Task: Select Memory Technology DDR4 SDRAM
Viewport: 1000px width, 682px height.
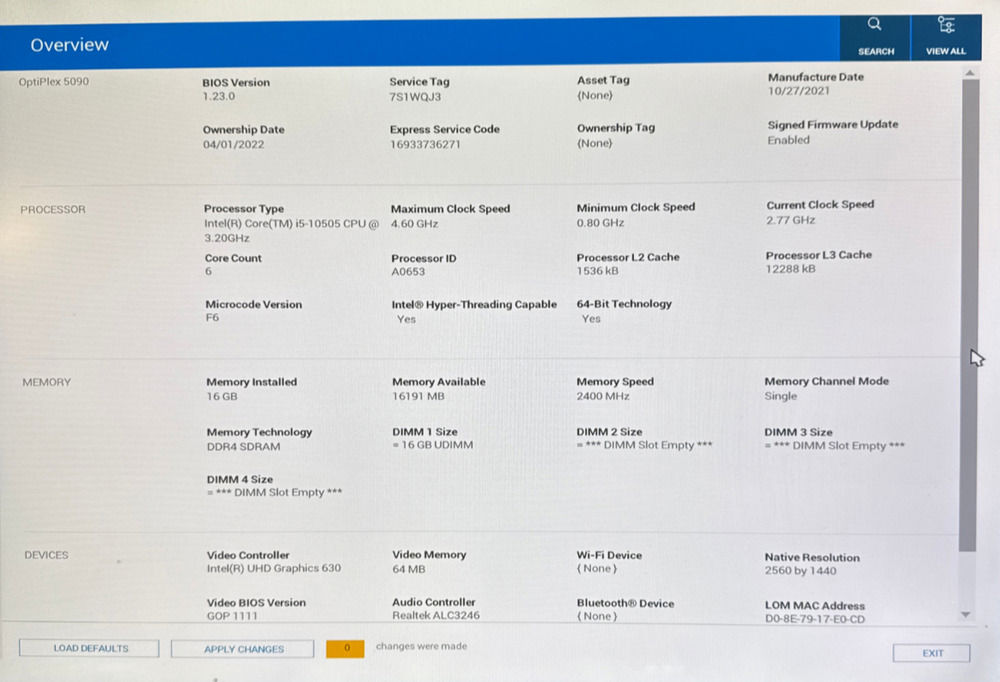Action: (x=244, y=447)
